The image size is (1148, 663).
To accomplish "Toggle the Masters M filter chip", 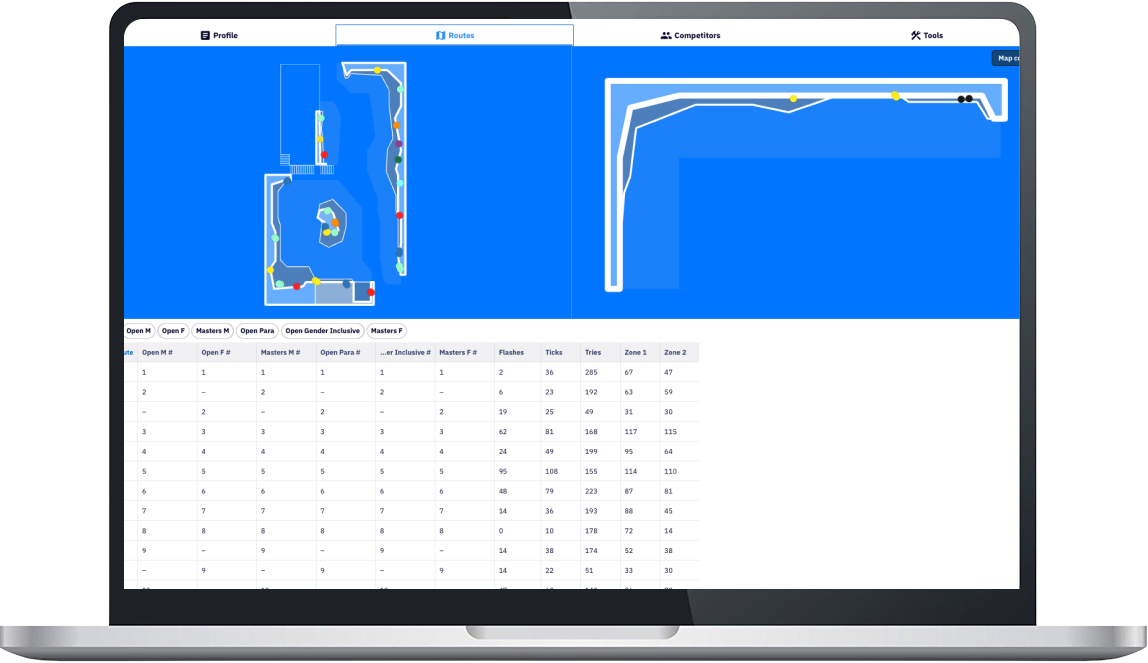I will tap(212, 331).
